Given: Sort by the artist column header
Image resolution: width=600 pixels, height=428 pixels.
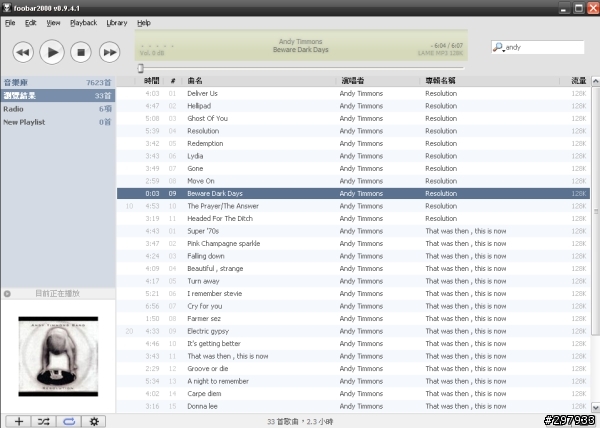Looking at the screenshot, I should pos(378,81).
